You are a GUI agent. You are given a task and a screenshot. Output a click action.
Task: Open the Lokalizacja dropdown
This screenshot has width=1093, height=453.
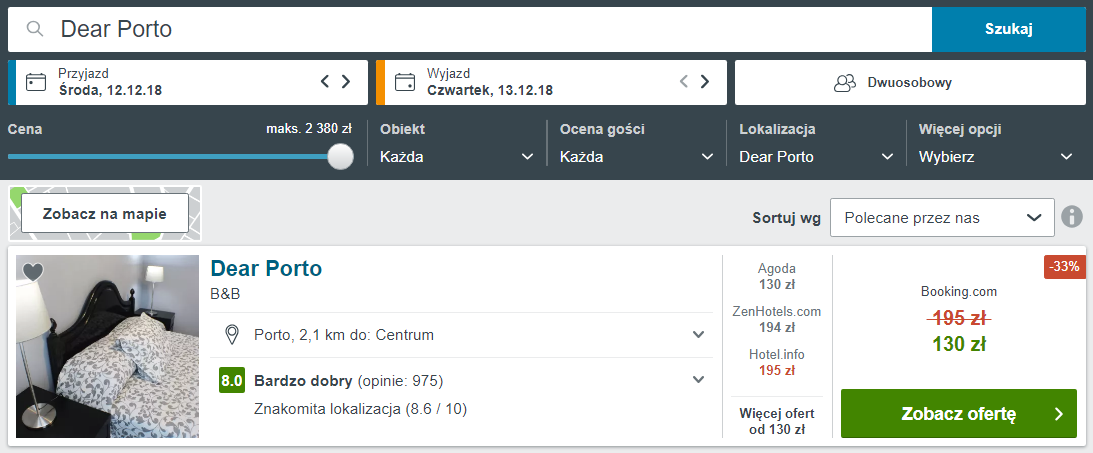pos(816,157)
